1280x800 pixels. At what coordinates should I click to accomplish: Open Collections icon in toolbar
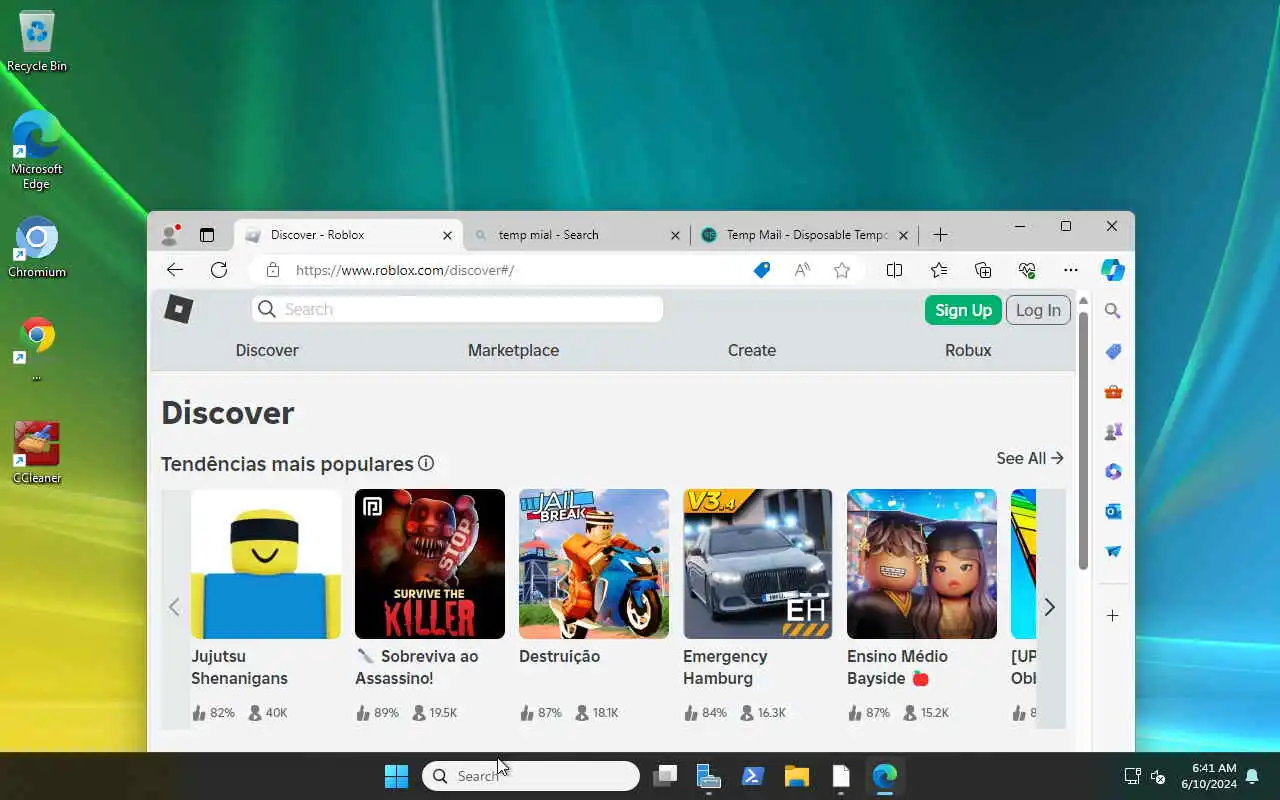983,270
